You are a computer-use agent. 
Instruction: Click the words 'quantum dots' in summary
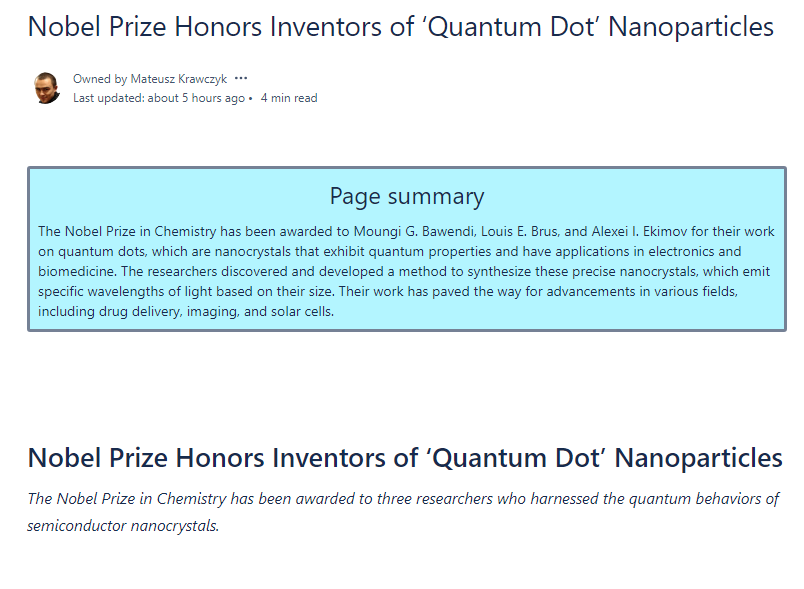tap(102, 252)
